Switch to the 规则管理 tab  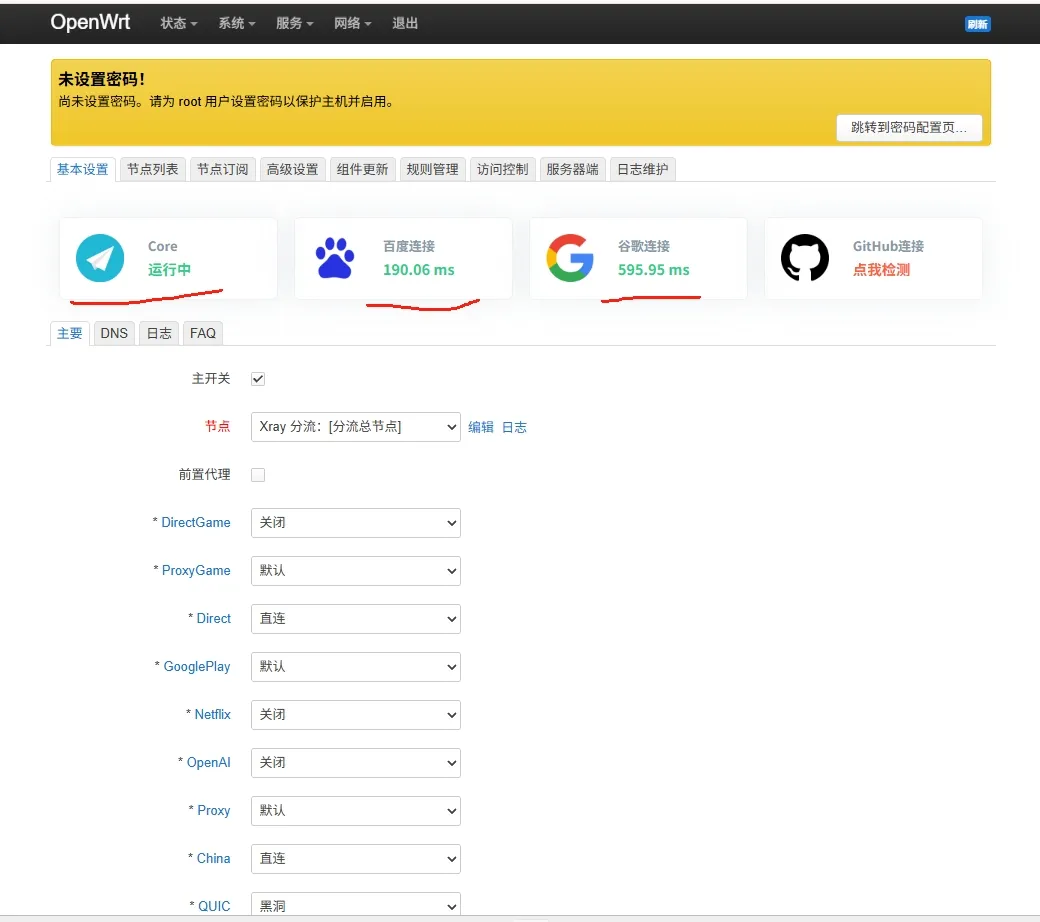pos(432,169)
